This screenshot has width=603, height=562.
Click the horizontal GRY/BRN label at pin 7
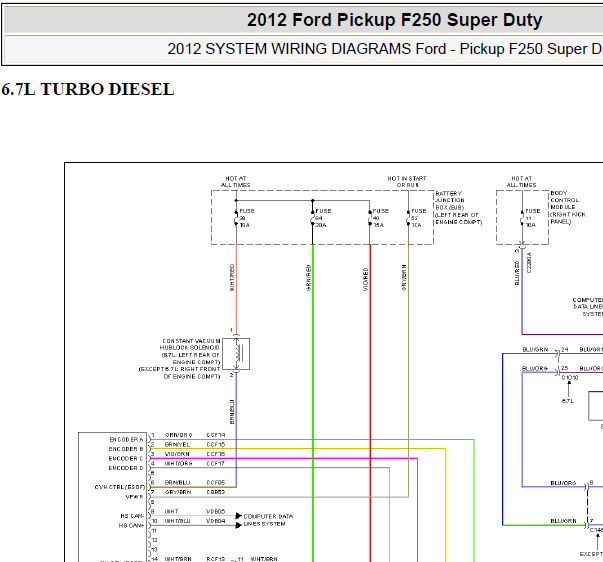tap(178, 492)
